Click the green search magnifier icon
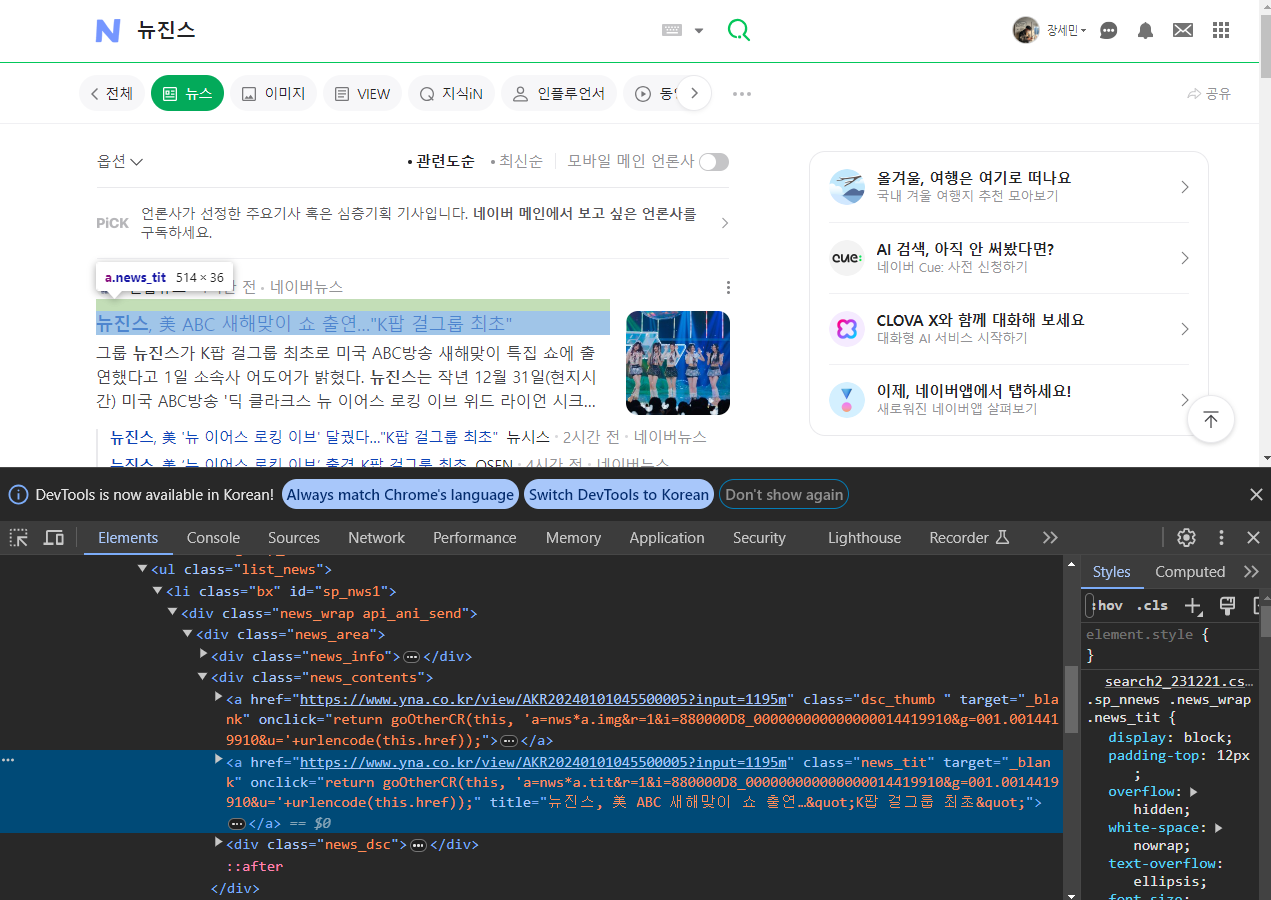This screenshot has width=1271, height=900. (738, 30)
